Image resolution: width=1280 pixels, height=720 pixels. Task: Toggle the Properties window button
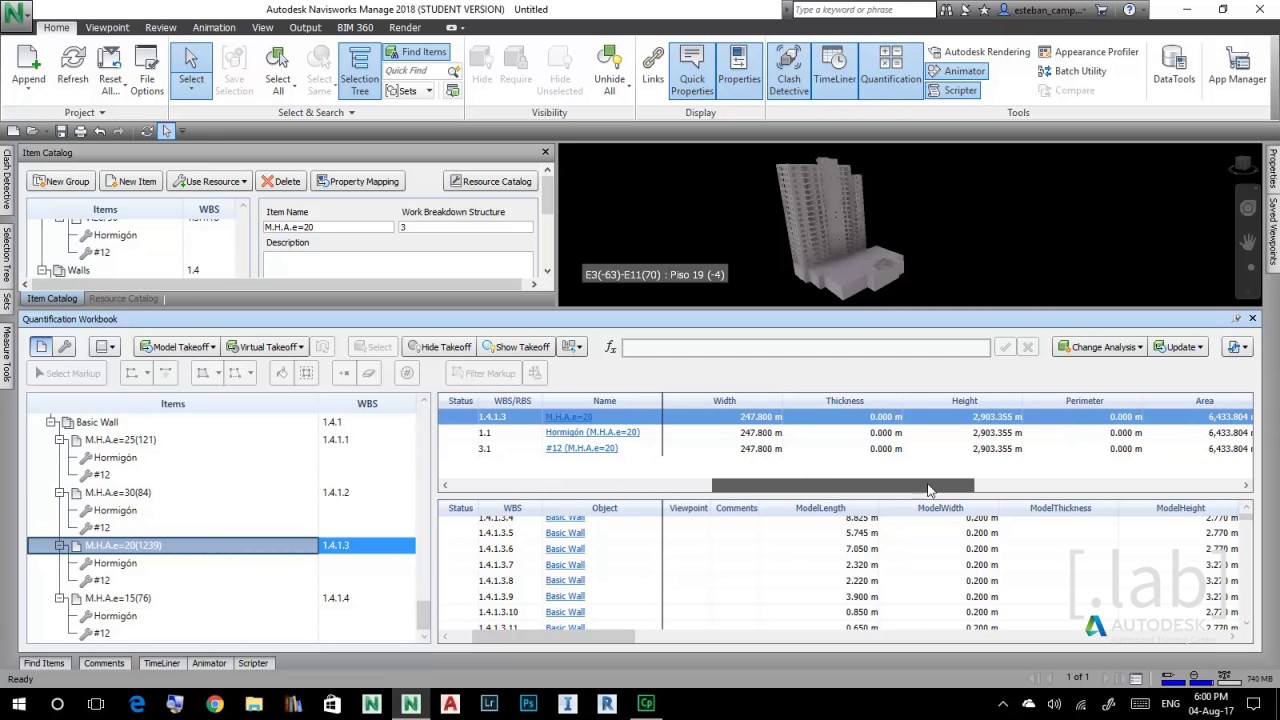coord(739,70)
